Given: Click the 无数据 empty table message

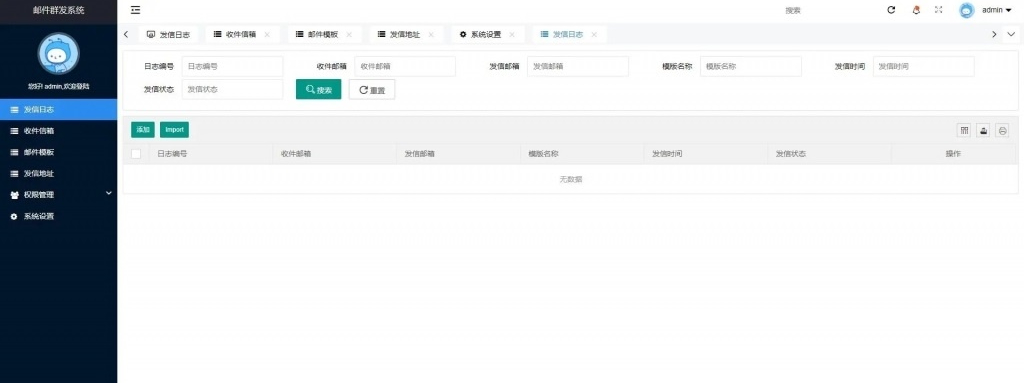Looking at the screenshot, I should point(571,179).
